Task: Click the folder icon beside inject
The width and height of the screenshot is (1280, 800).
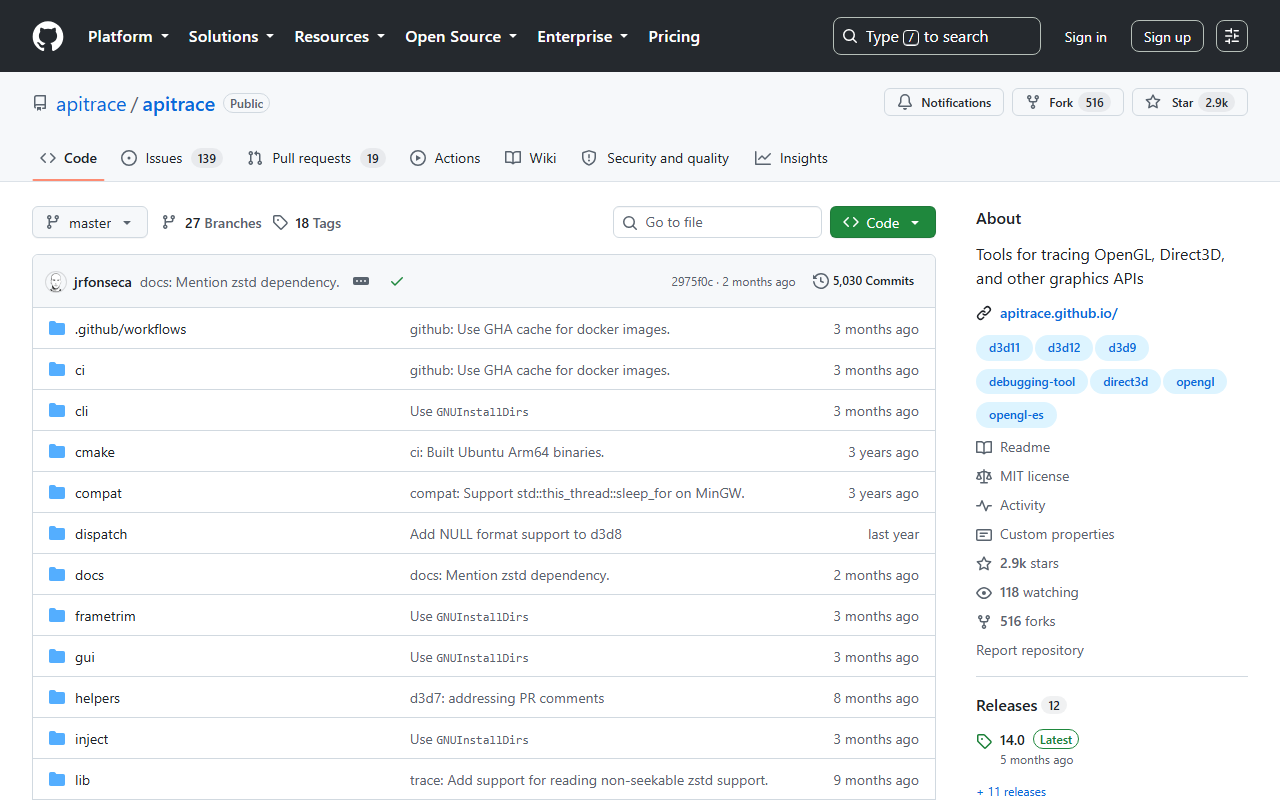Action: pos(57,739)
